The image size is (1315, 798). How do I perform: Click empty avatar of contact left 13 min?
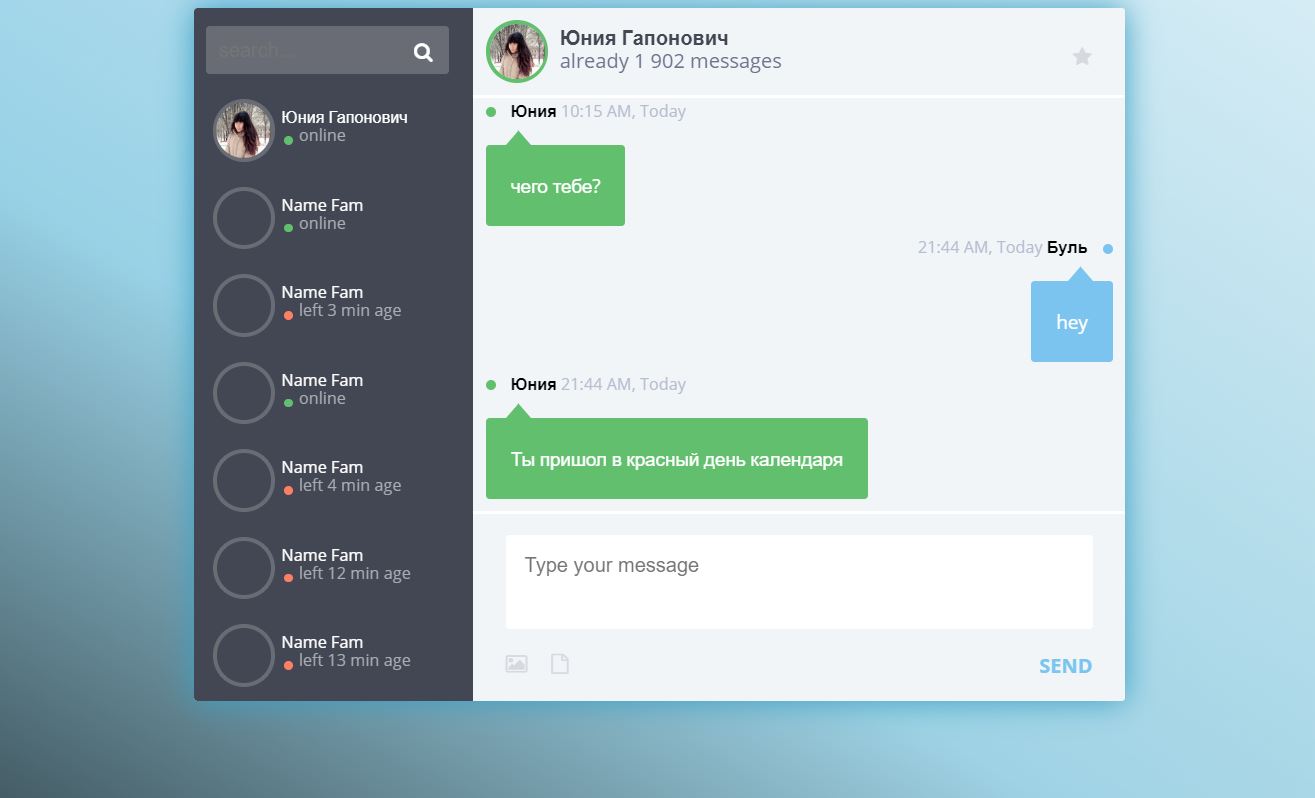243,655
